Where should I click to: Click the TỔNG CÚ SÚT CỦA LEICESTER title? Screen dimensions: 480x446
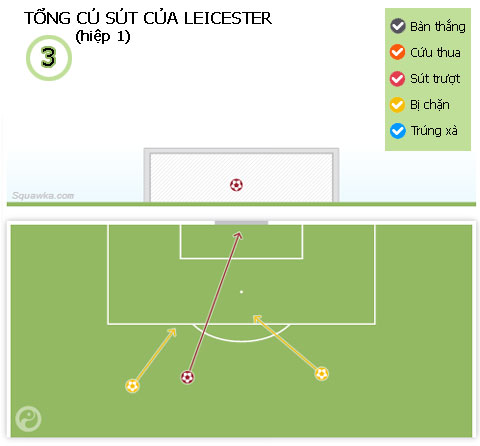click(x=148, y=18)
